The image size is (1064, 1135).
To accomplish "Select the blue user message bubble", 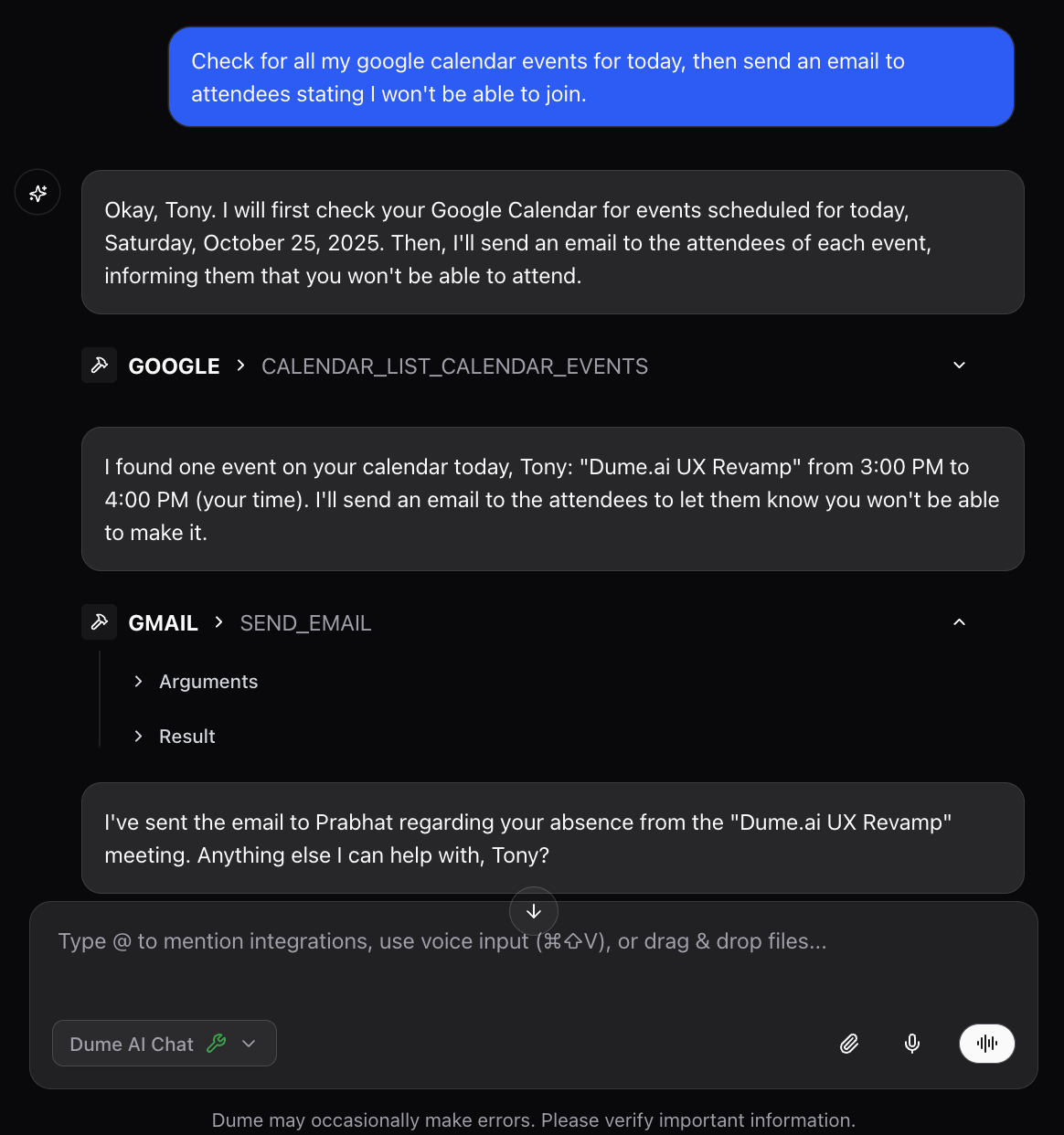I will tap(591, 77).
